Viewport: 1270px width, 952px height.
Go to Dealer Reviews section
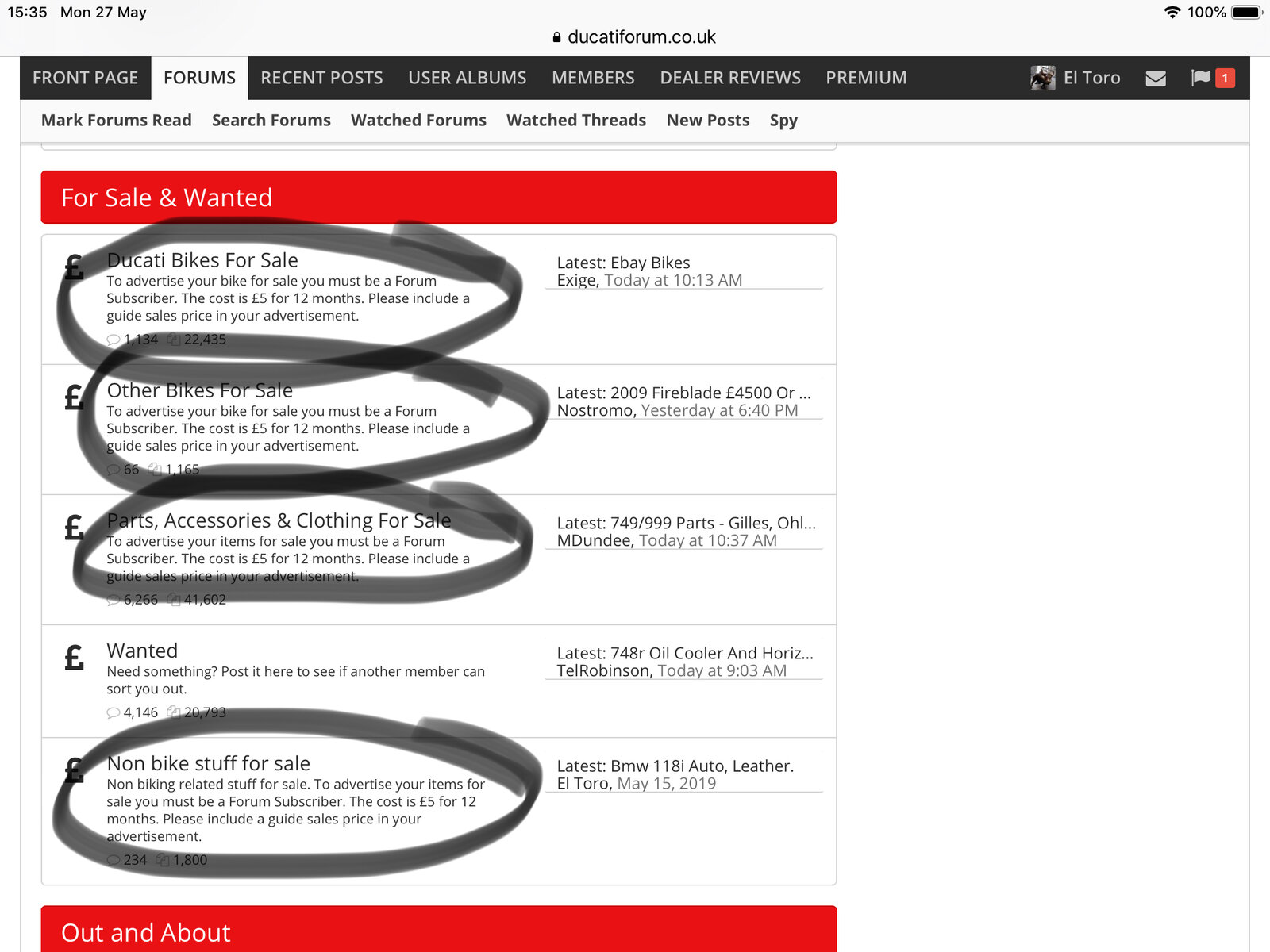point(729,78)
